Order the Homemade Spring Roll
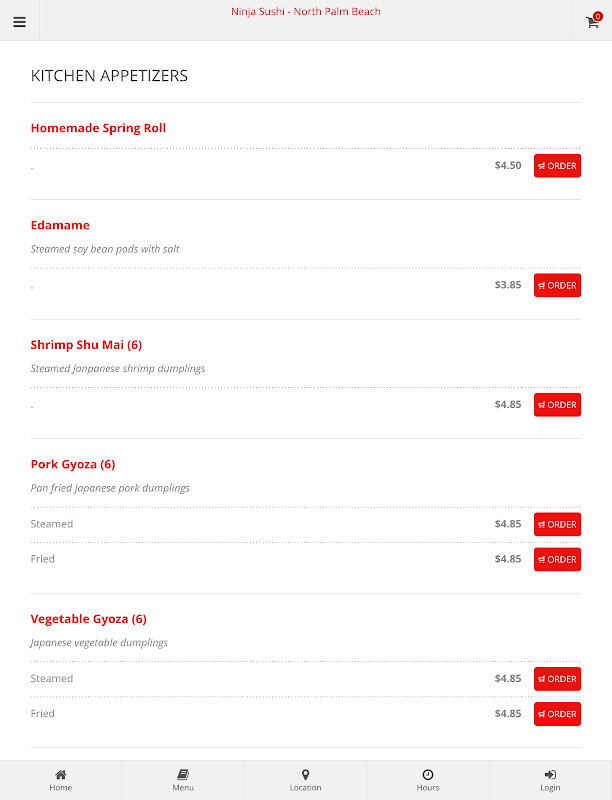 pos(557,166)
